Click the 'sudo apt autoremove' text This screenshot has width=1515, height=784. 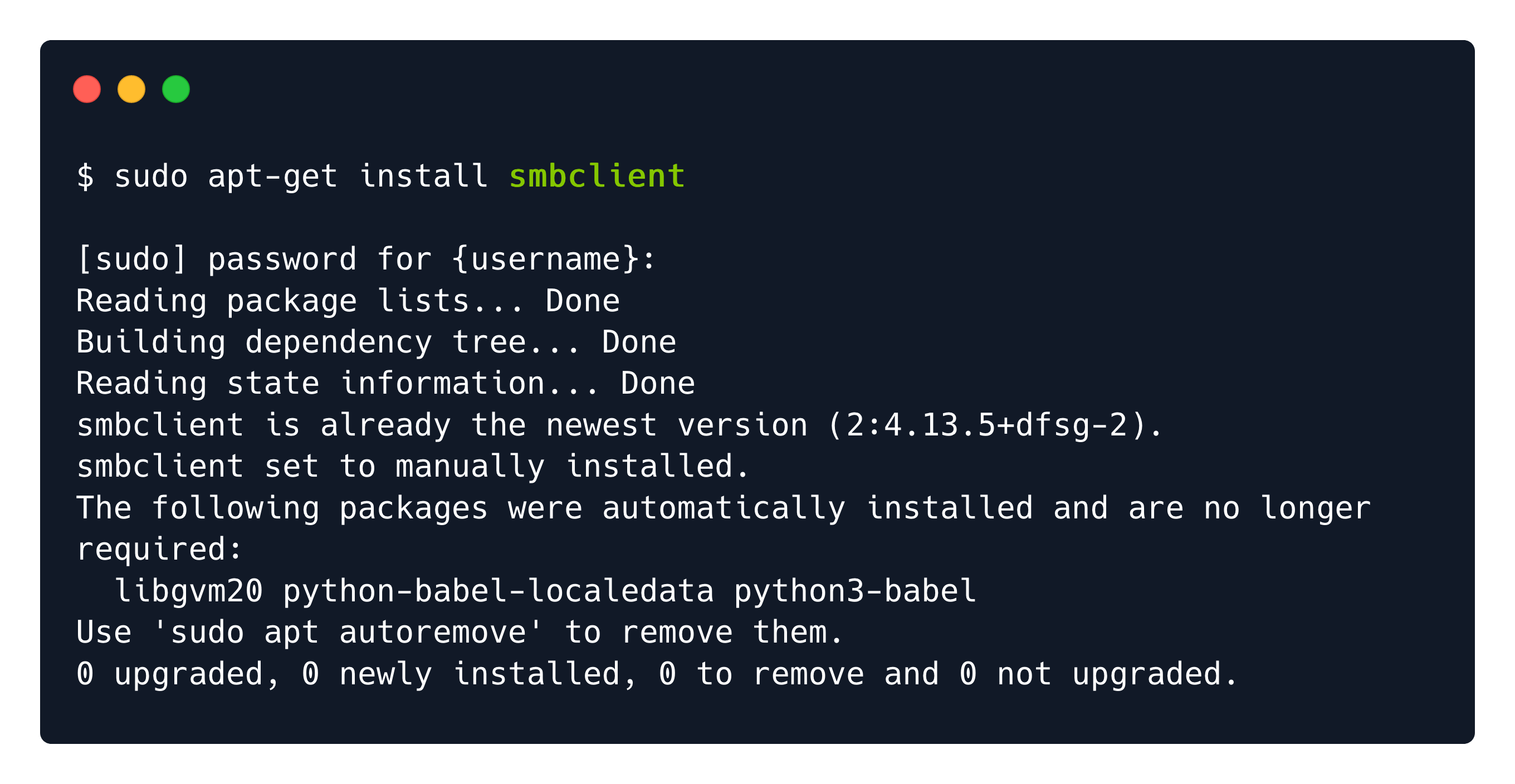tap(348, 632)
